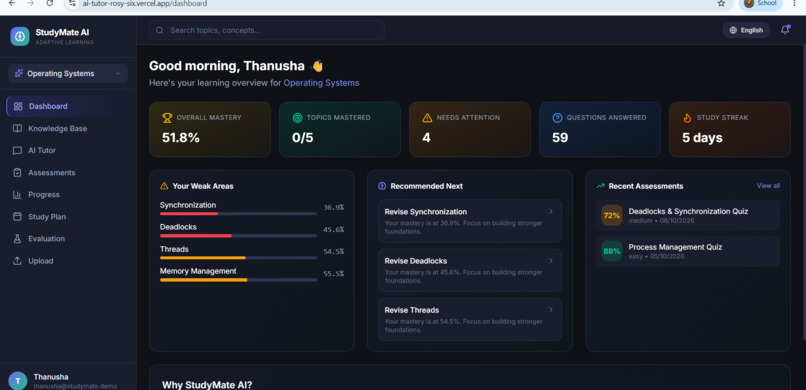Focus the Search topics, concepts field
806x390 pixels.
267,30
